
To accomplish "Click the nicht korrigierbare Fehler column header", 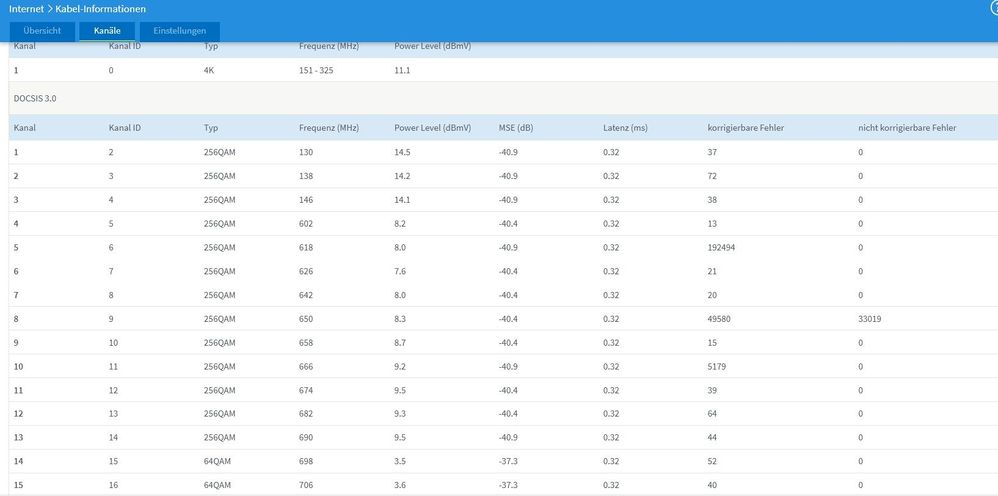I will (x=907, y=128).
